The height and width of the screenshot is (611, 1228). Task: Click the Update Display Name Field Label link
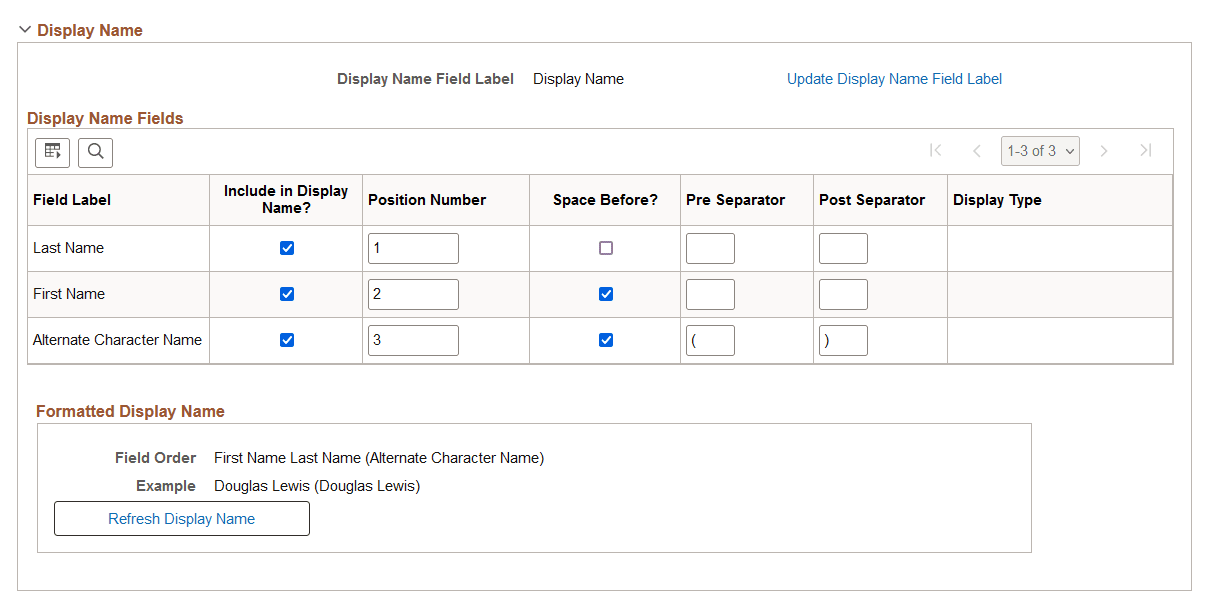(x=893, y=78)
